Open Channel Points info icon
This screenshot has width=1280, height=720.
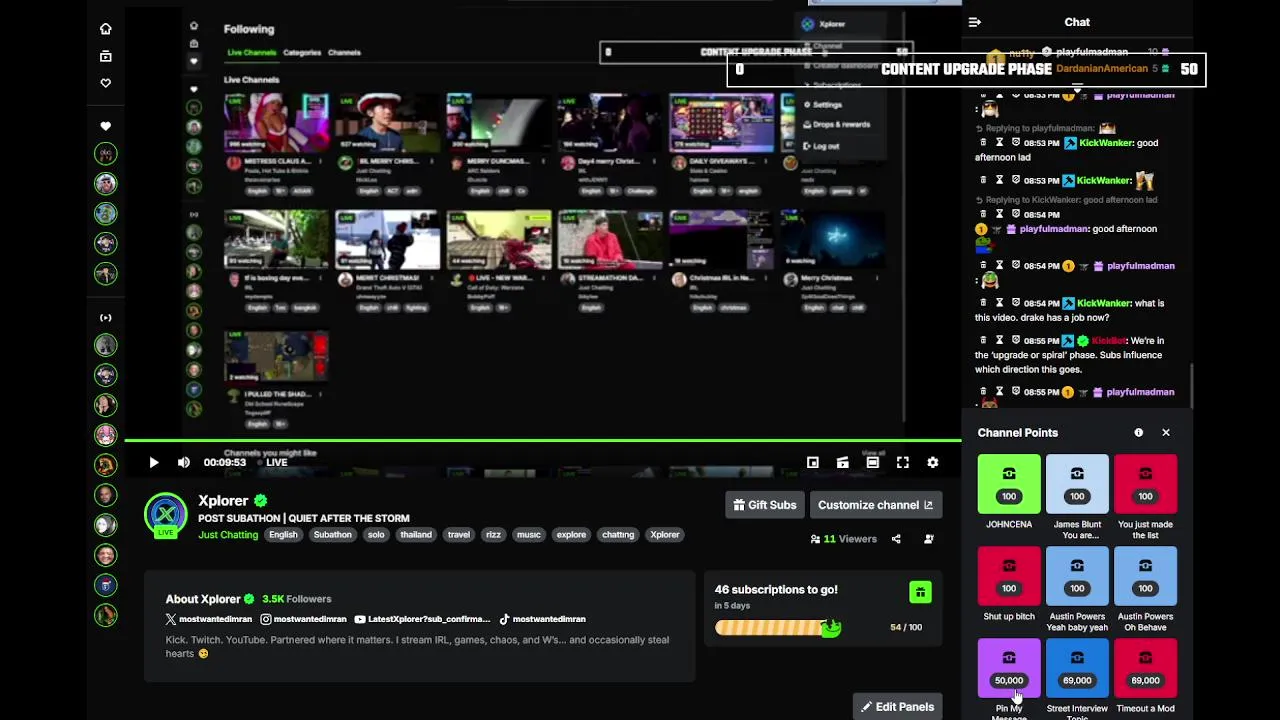coord(1138,433)
